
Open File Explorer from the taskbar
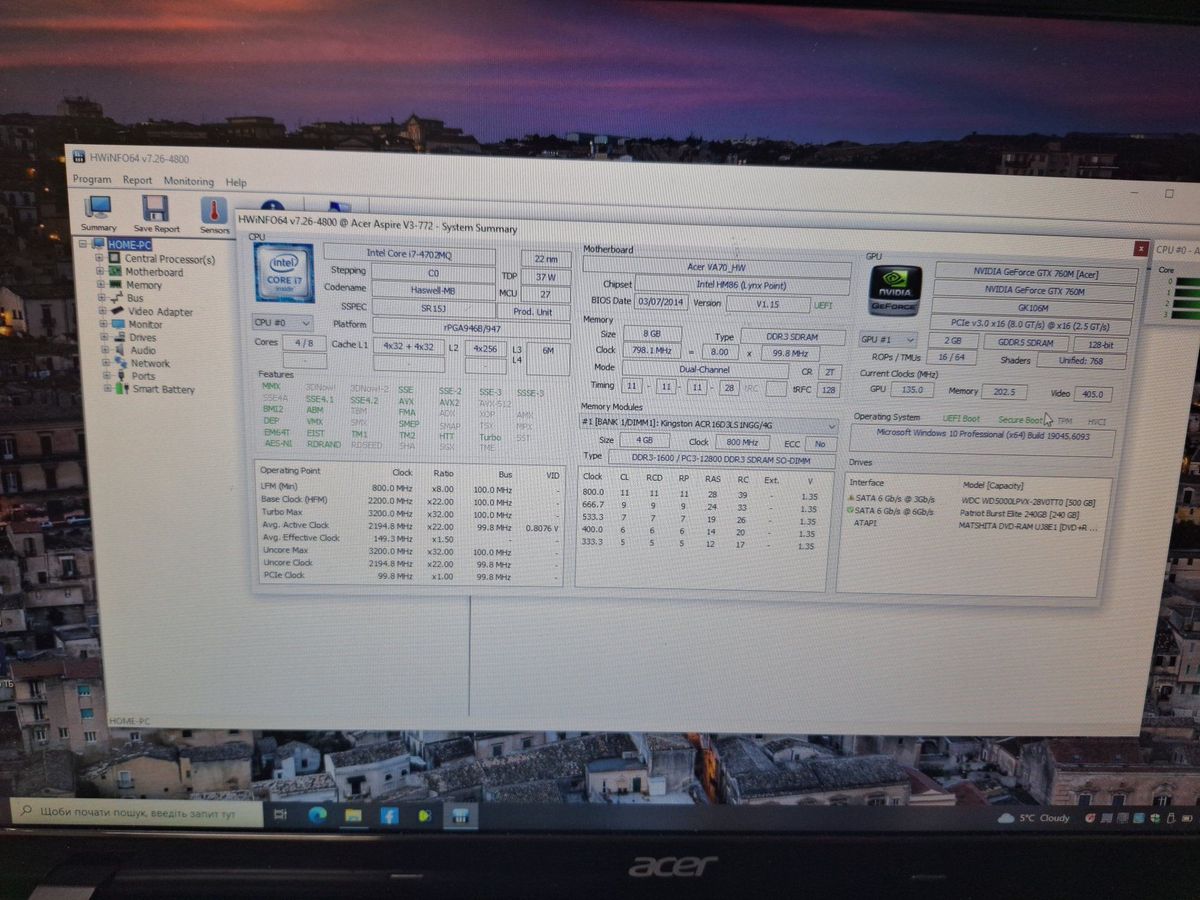point(353,815)
